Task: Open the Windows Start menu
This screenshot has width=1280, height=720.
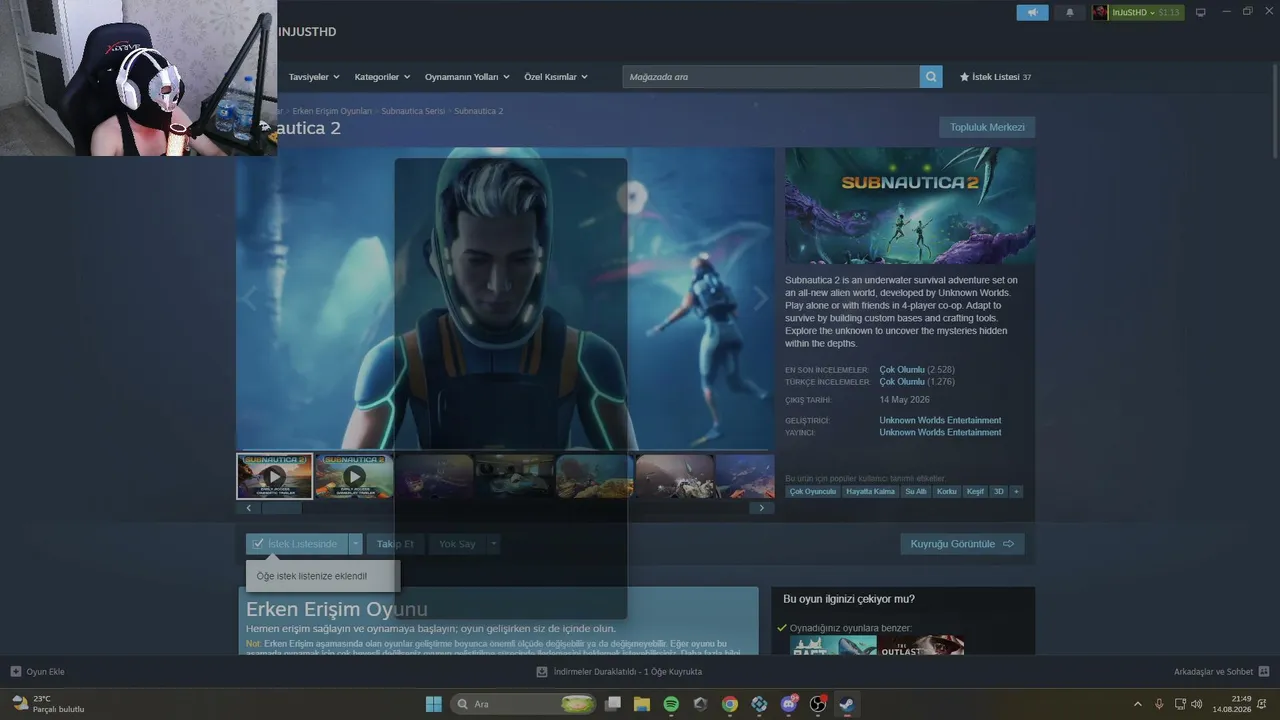Action: coord(434,704)
